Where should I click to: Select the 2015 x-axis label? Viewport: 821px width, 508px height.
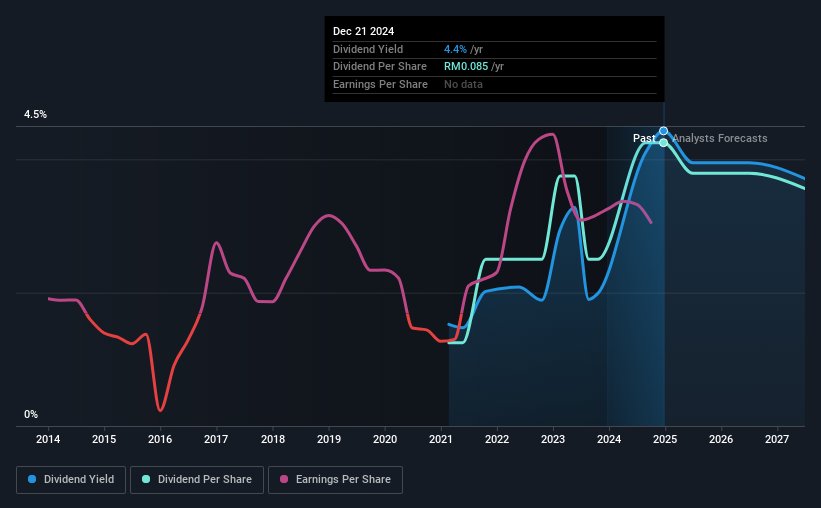pyautogui.click(x=104, y=439)
